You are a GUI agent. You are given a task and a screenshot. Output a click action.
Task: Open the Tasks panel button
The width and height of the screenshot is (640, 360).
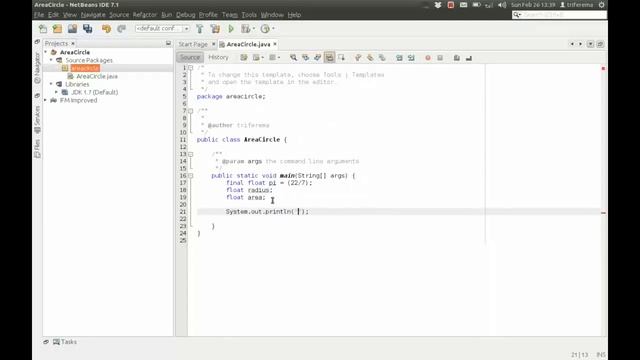coord(65,342)
